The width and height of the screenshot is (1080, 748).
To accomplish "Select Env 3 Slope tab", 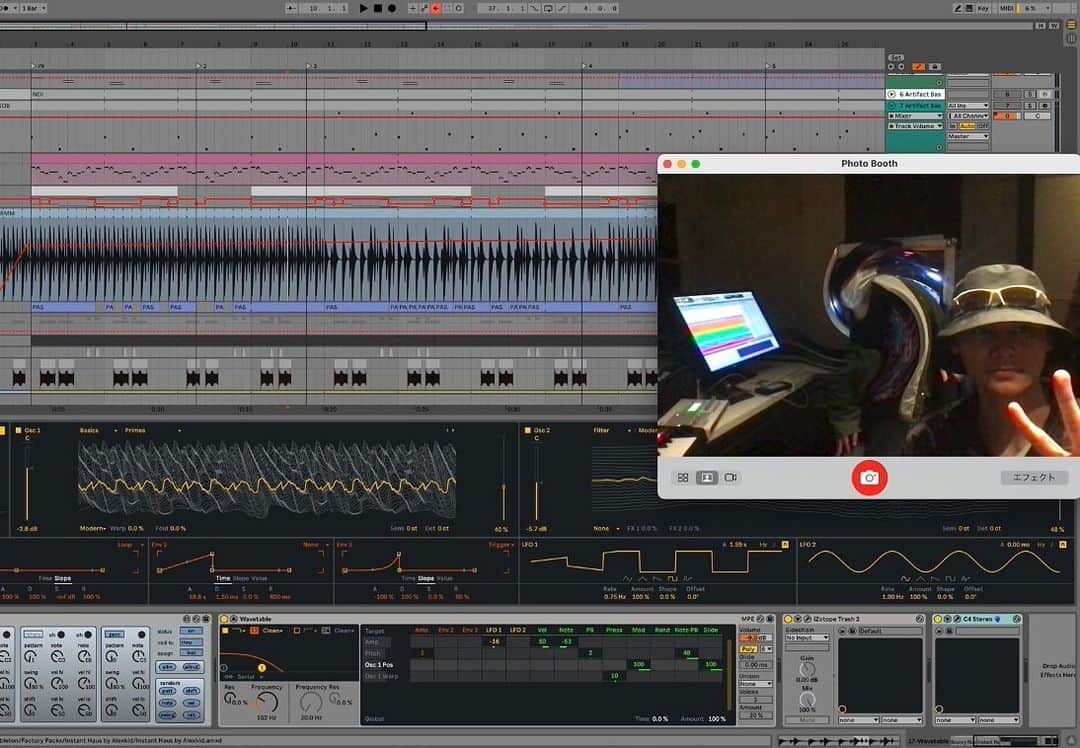I will pos(426,578).
